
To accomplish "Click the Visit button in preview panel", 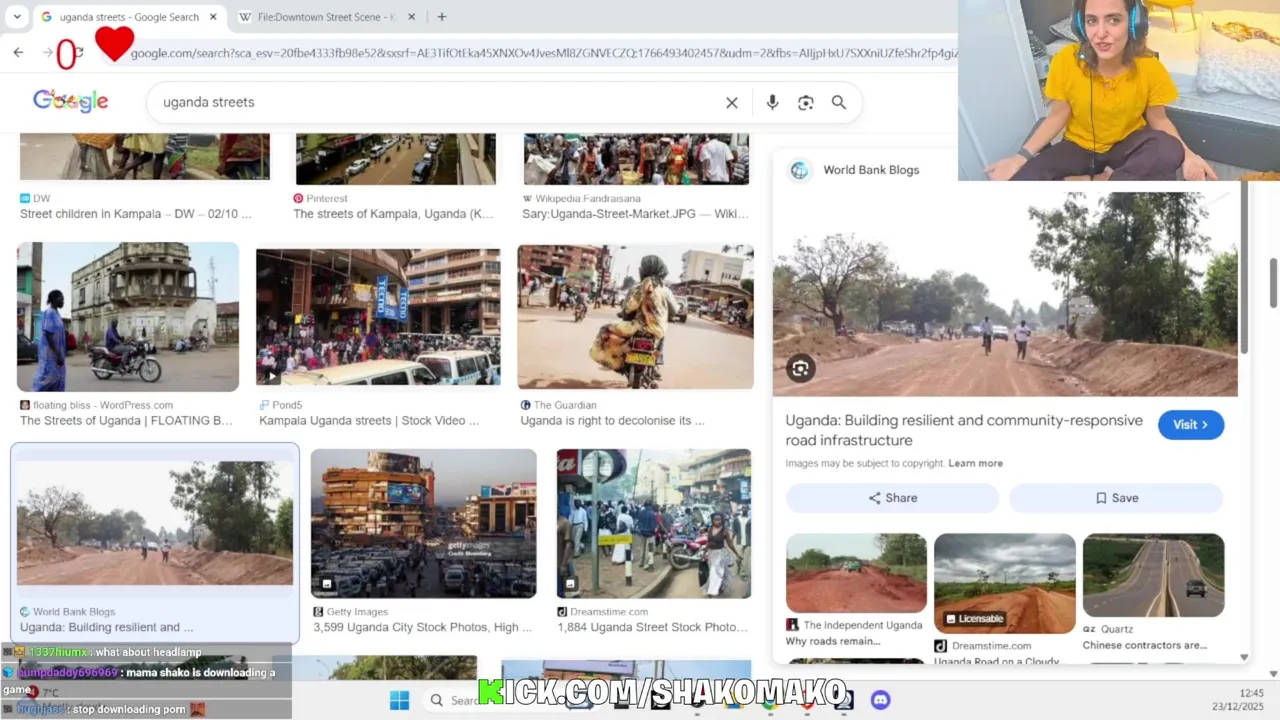I will click(x=1191, y=425).
